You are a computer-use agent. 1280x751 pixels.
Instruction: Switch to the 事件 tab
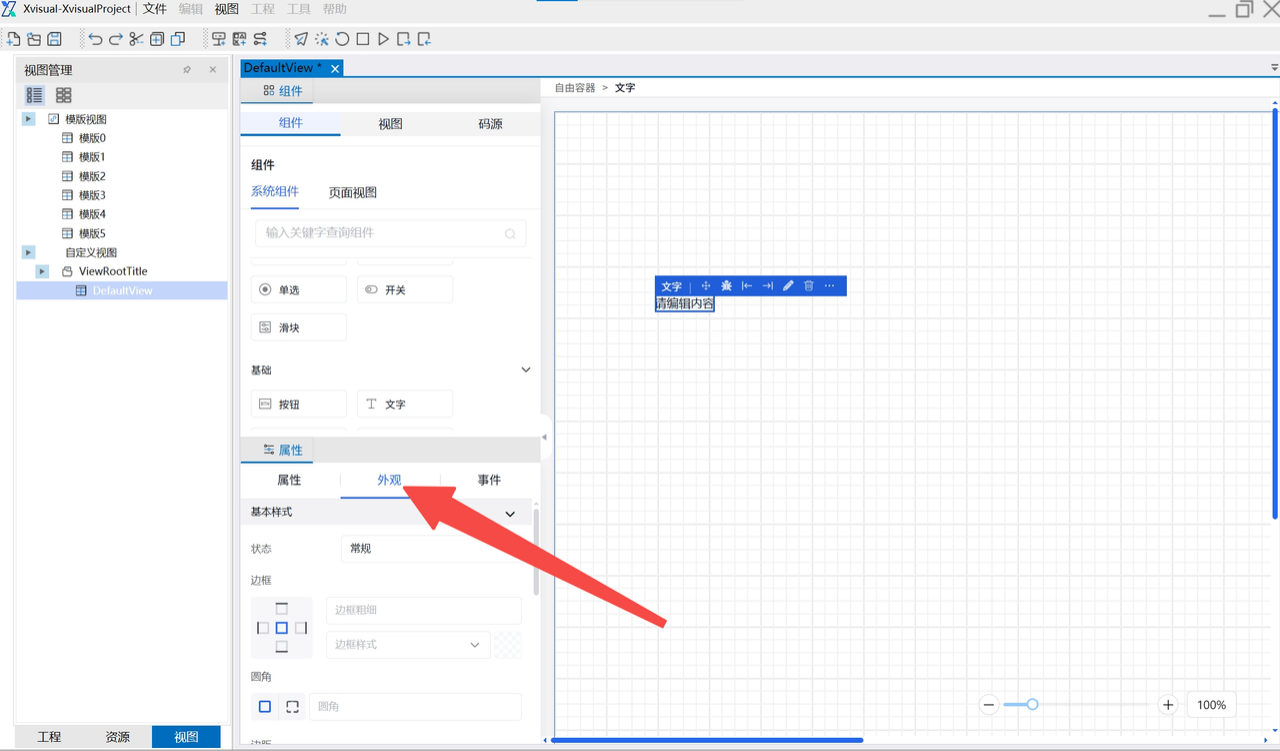pos(489,480)
